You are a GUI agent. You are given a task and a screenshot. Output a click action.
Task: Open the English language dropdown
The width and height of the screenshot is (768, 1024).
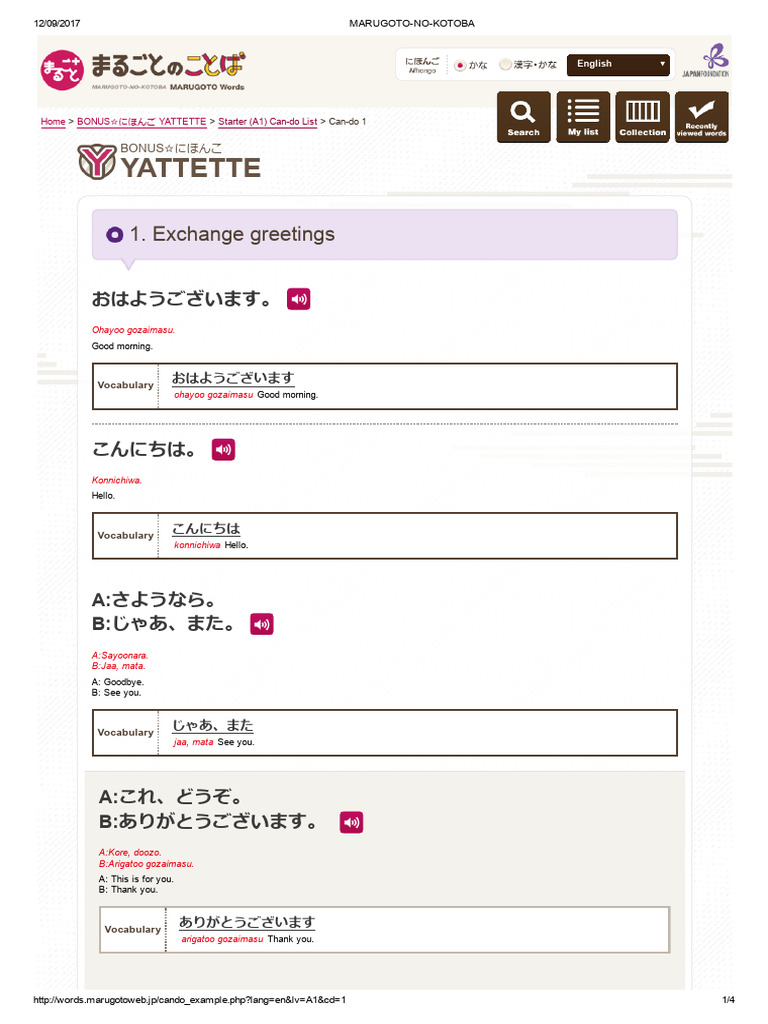tap(618, 64)
